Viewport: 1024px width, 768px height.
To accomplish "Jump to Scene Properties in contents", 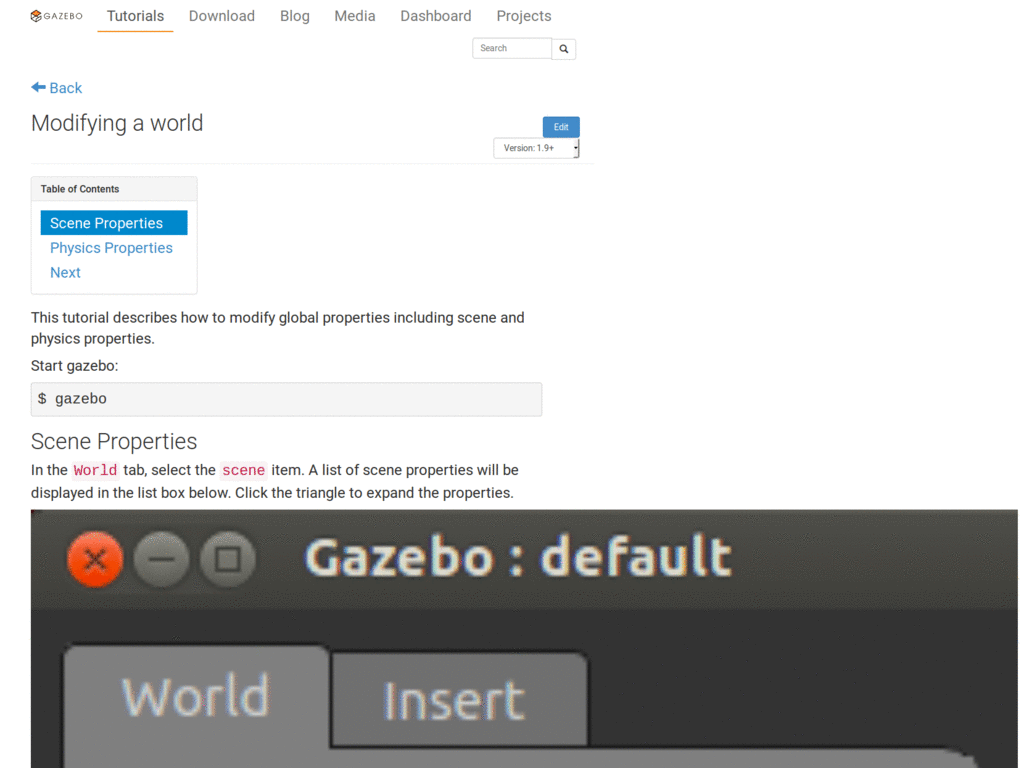I will coord(114,223).
